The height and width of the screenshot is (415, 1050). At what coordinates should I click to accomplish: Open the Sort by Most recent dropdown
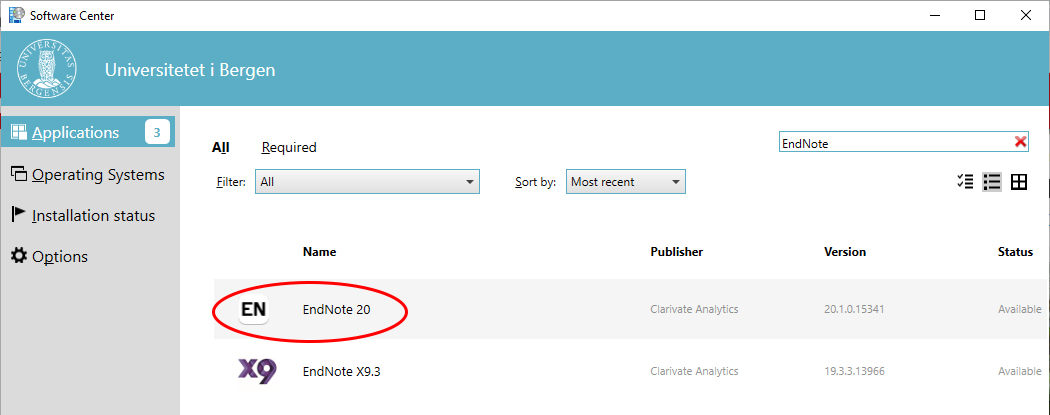point(625,181)
